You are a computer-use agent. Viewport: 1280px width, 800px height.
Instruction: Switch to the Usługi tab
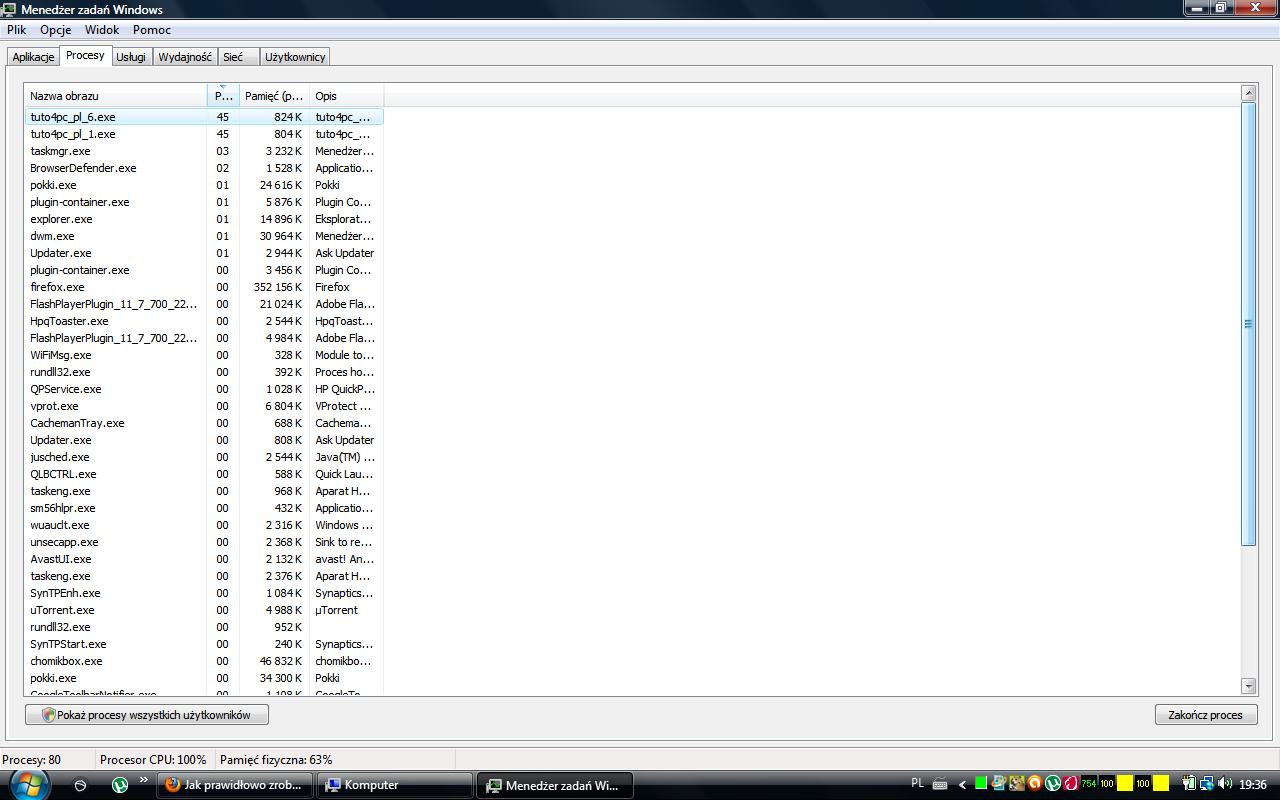click(131, 57)
